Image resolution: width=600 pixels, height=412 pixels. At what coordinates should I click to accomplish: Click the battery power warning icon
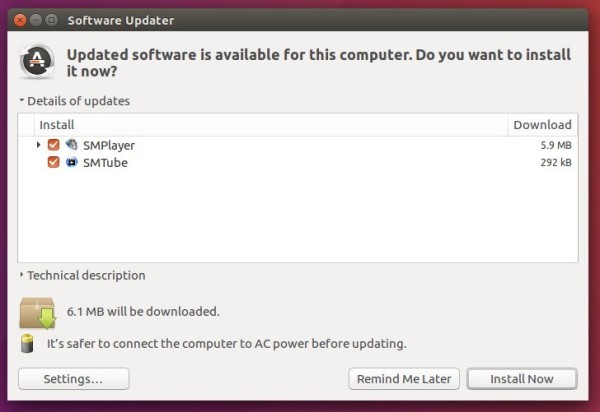[27, 343]
